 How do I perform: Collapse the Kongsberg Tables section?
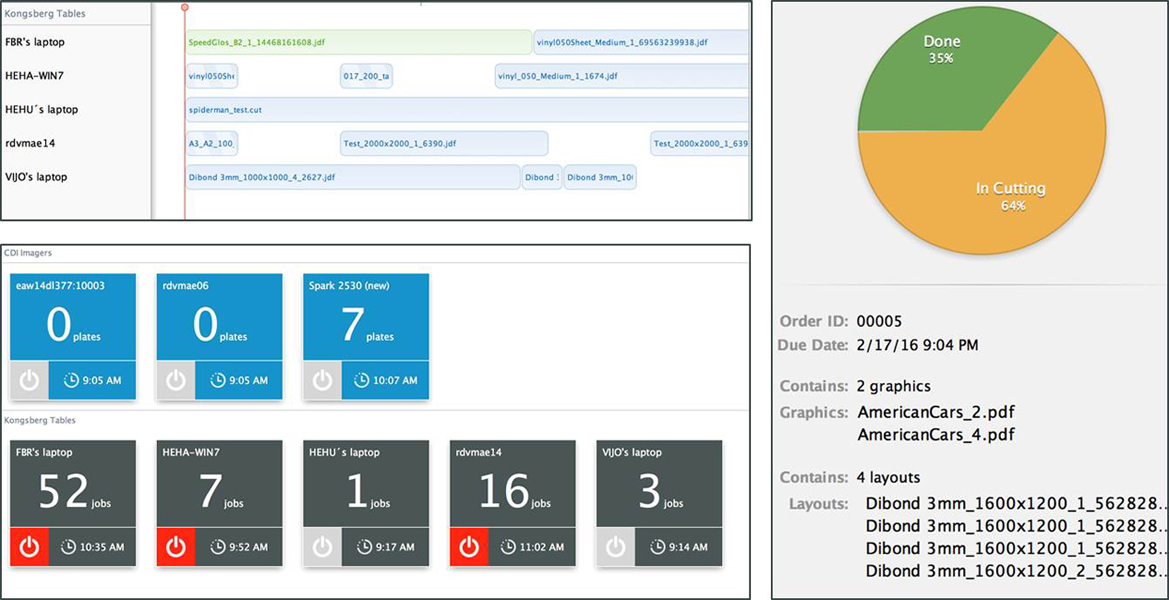point(38,420)
